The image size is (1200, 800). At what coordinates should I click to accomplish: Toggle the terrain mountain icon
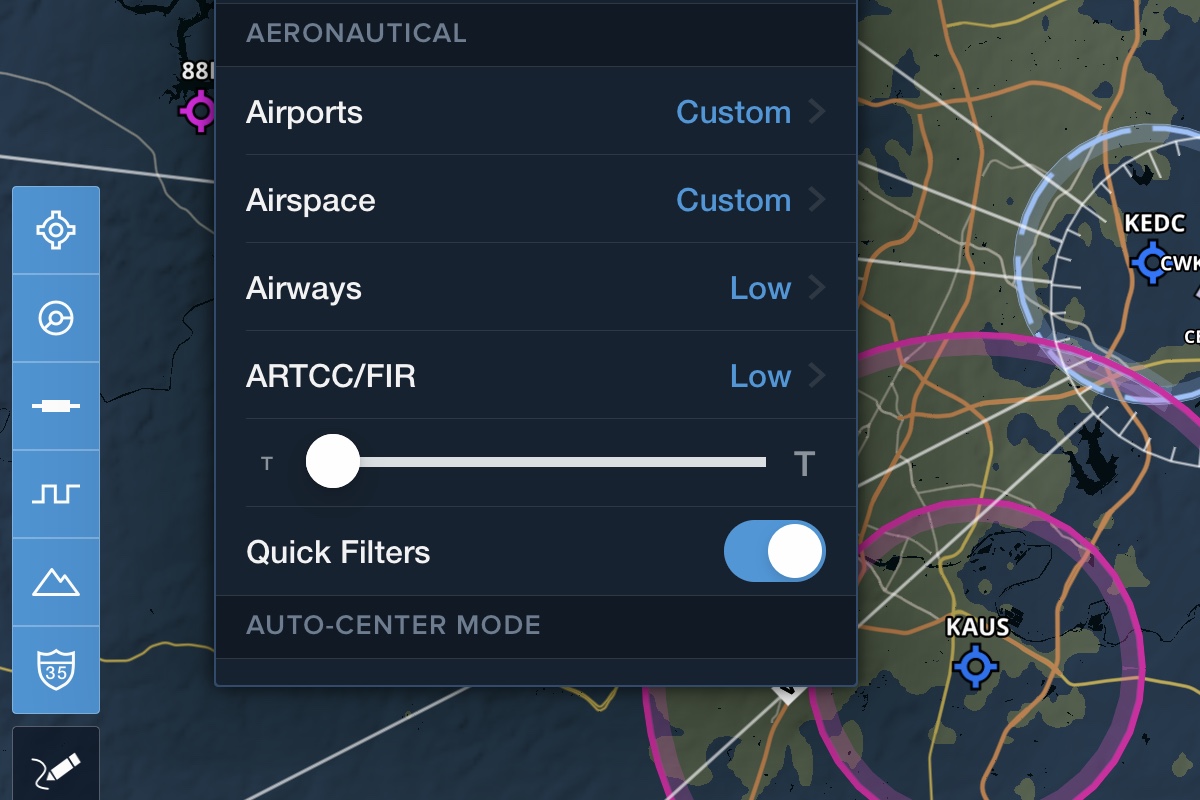point(56,582)
